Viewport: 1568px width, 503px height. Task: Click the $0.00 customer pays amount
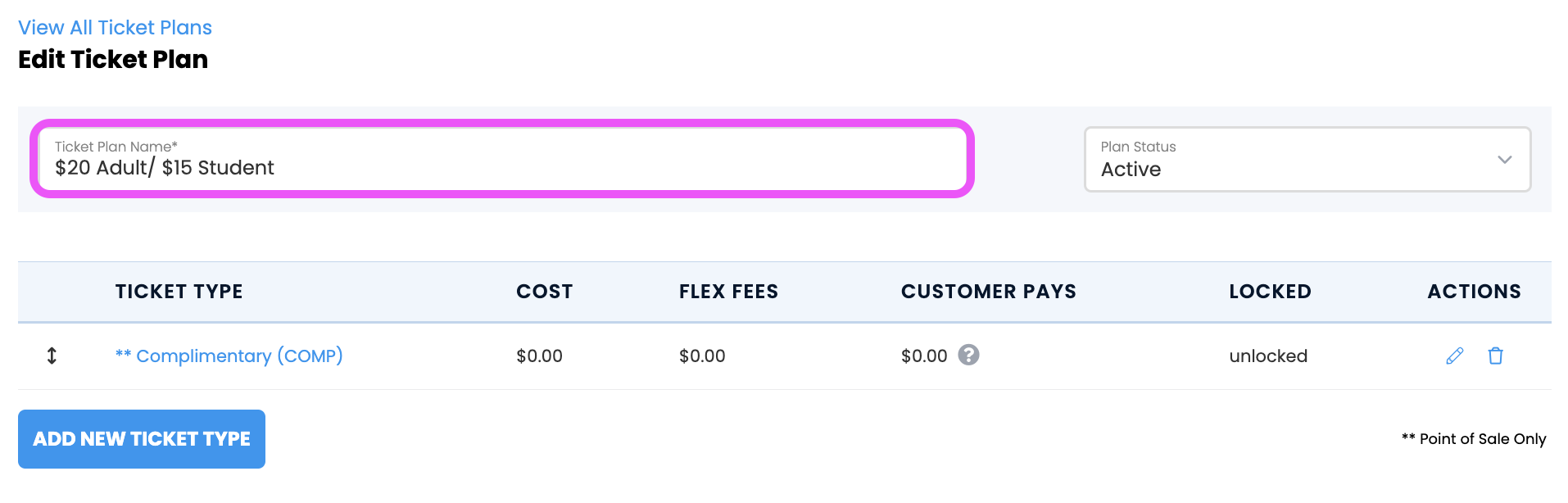tap(924, 356)
